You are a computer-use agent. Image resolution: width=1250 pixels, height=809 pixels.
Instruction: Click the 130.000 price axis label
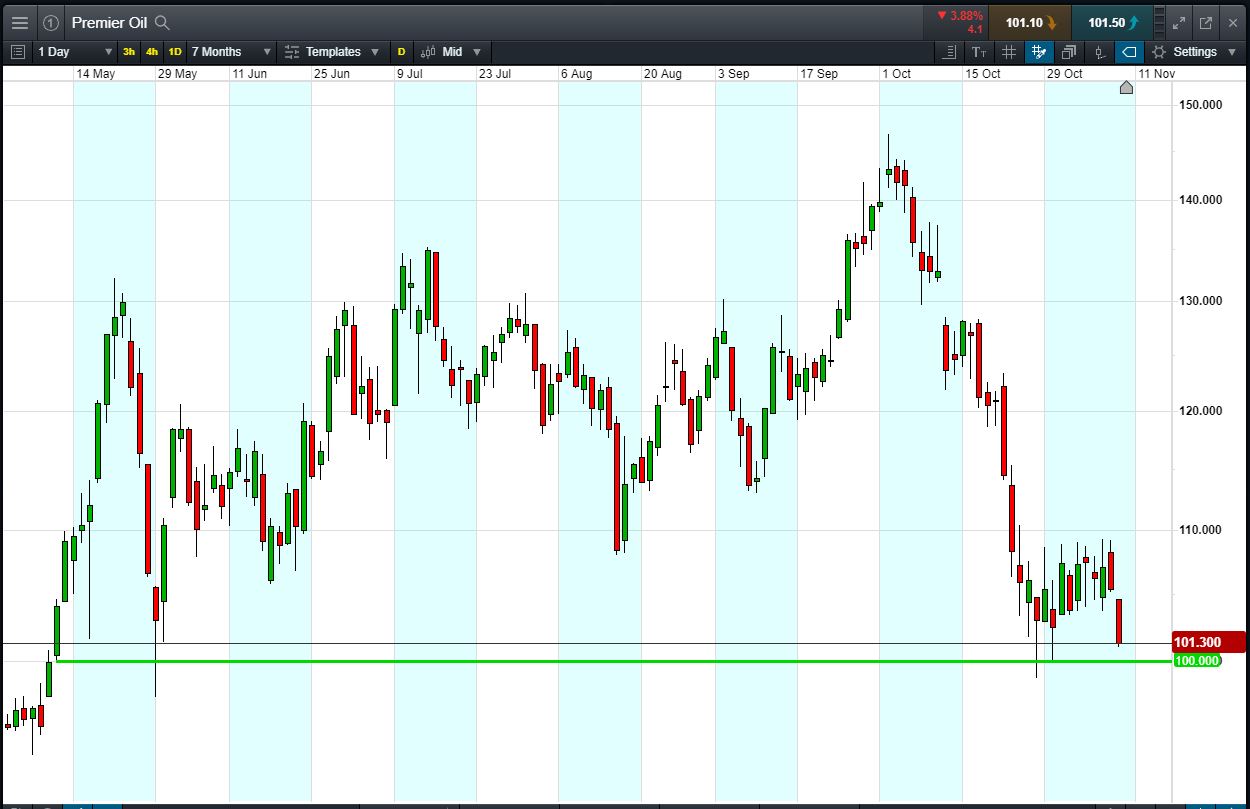tap(1200, 301)
